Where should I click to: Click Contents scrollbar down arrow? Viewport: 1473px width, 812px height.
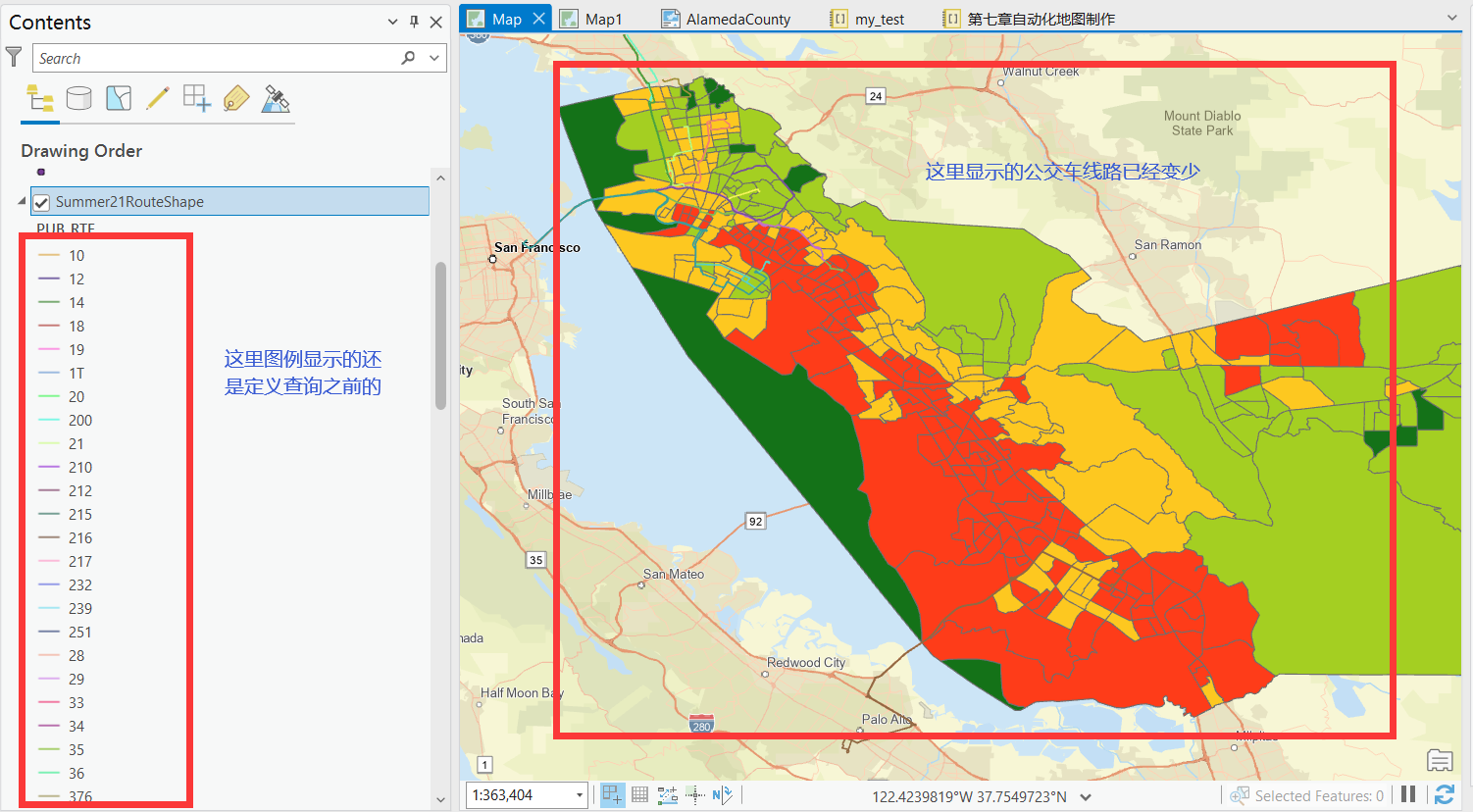coord(440,799)
